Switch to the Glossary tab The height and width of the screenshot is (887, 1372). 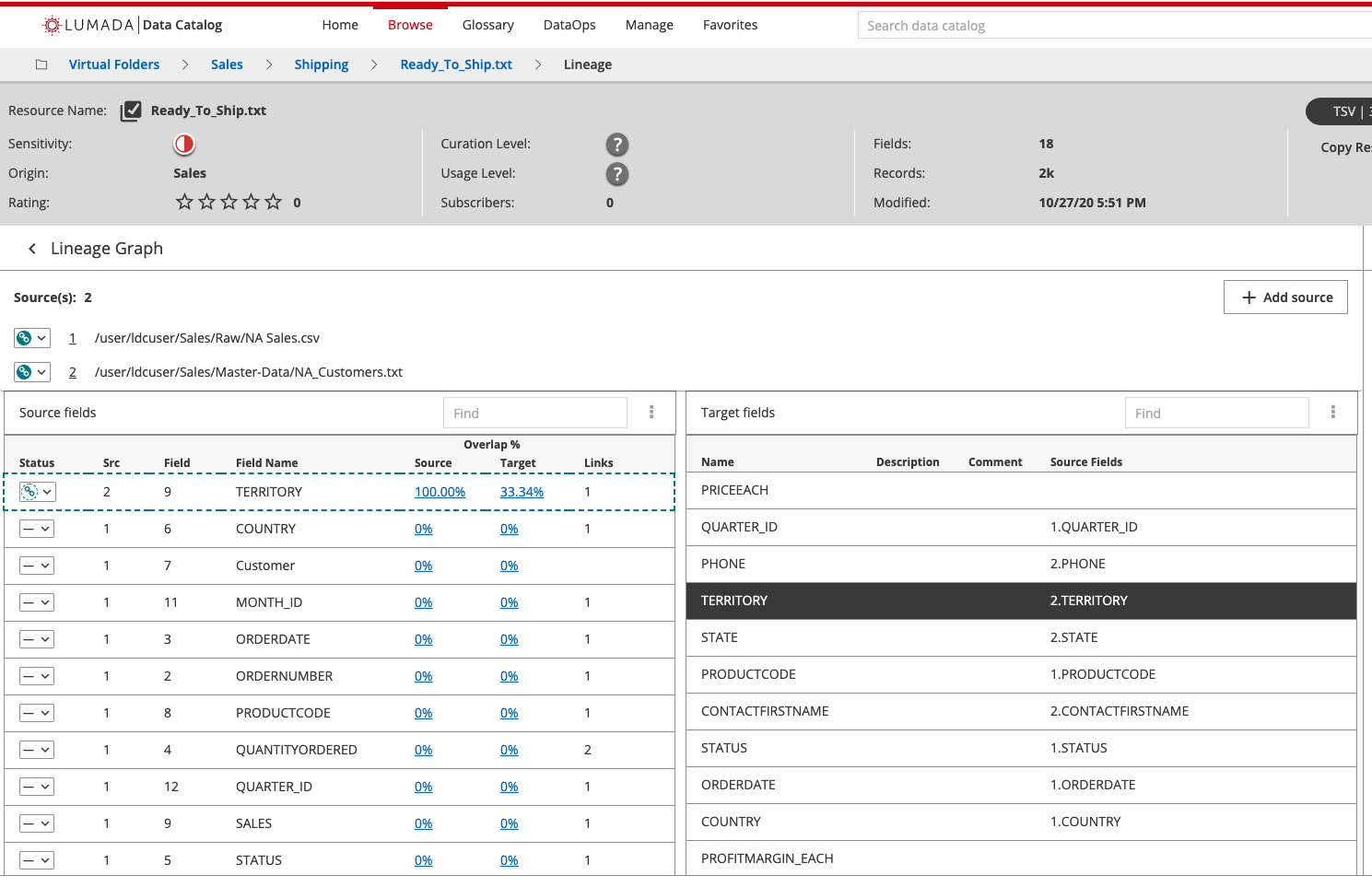coord(487,25)
